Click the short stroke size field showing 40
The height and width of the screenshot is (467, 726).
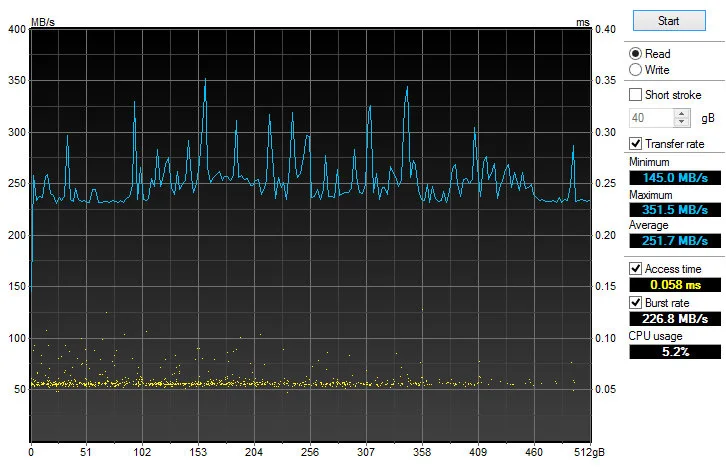(x=650, y=118)
